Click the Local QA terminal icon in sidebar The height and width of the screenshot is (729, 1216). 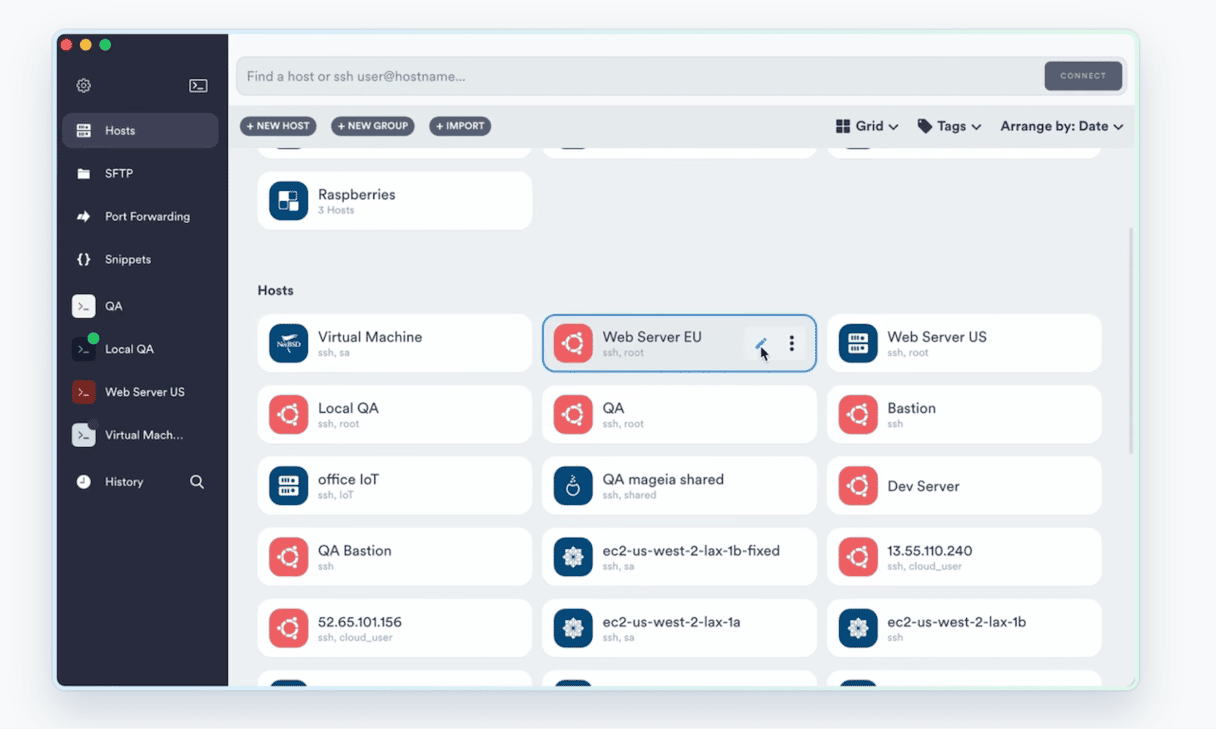pos(84,349)
